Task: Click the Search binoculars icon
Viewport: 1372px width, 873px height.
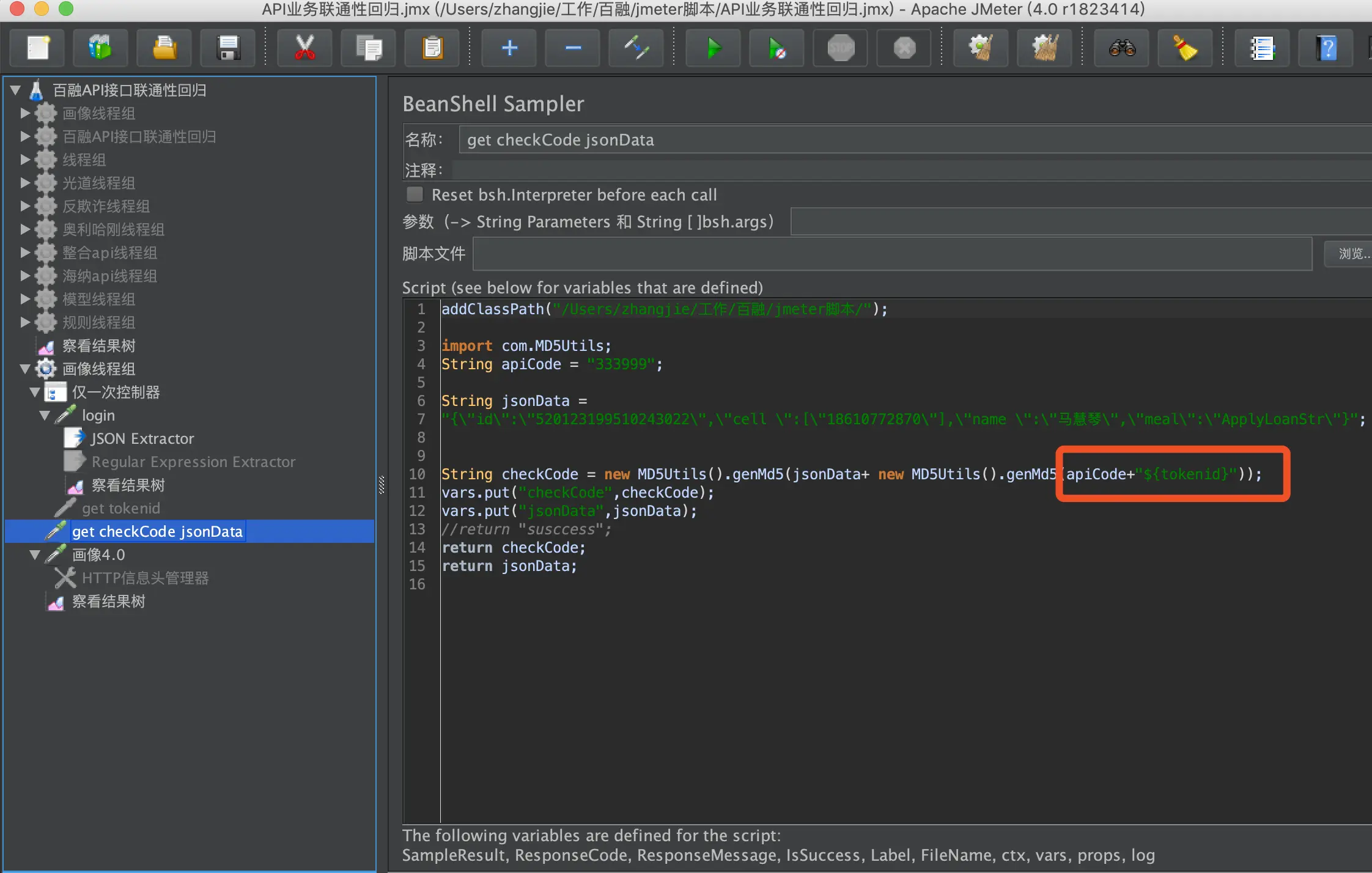Action: pos(1122,48)
